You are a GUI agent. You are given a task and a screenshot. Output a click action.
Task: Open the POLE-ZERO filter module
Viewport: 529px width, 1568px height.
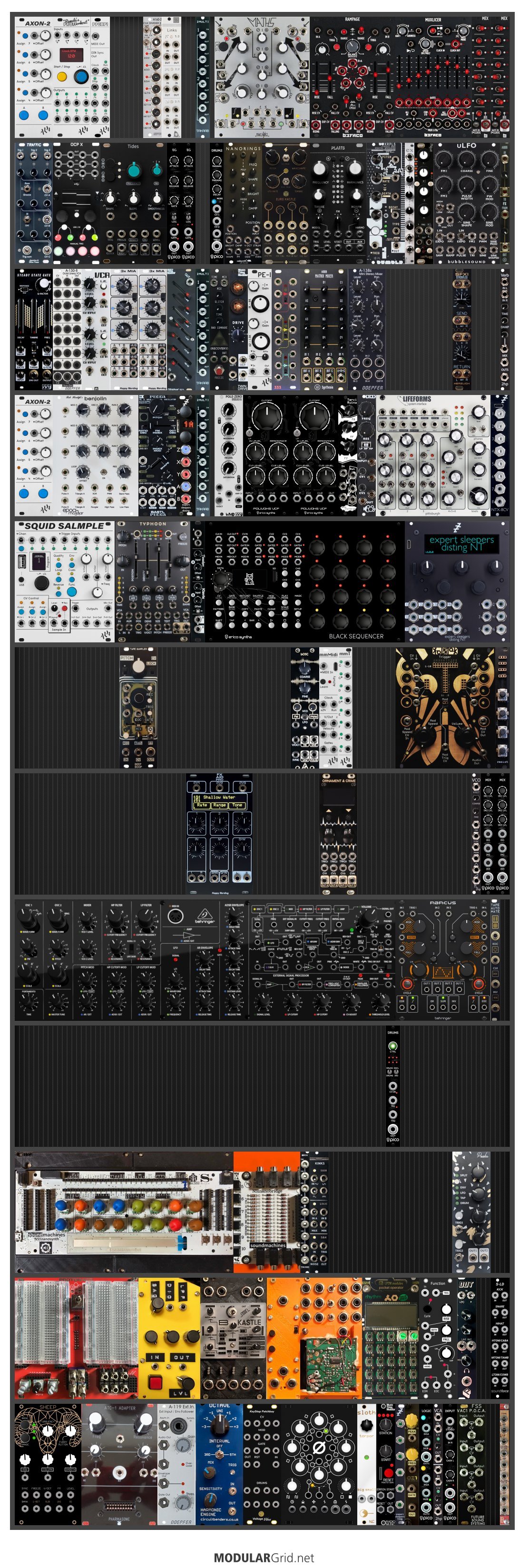228,455
